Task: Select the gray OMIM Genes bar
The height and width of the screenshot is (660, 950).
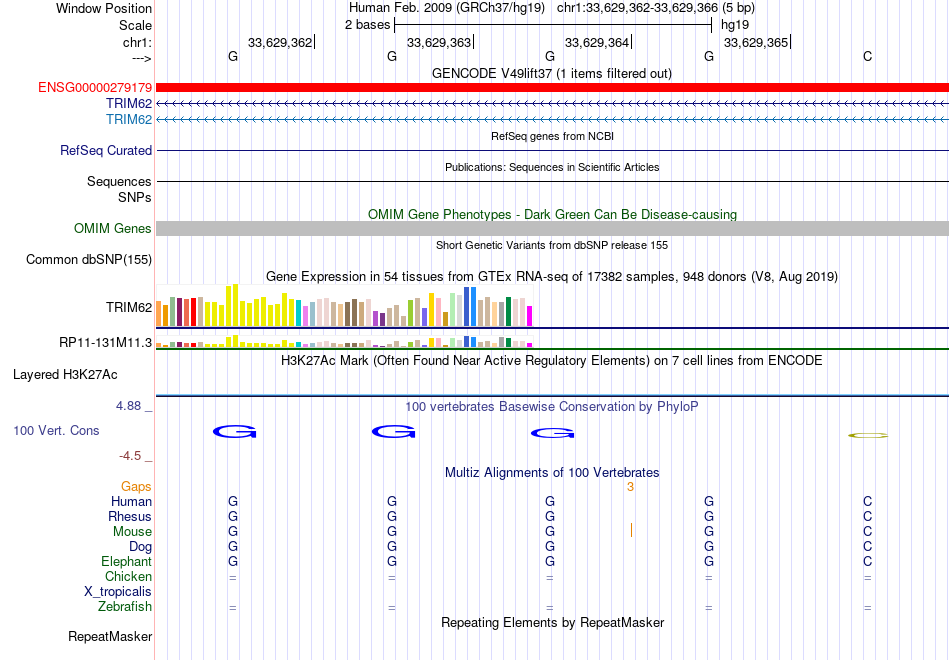Action: [x=552, y=228]
